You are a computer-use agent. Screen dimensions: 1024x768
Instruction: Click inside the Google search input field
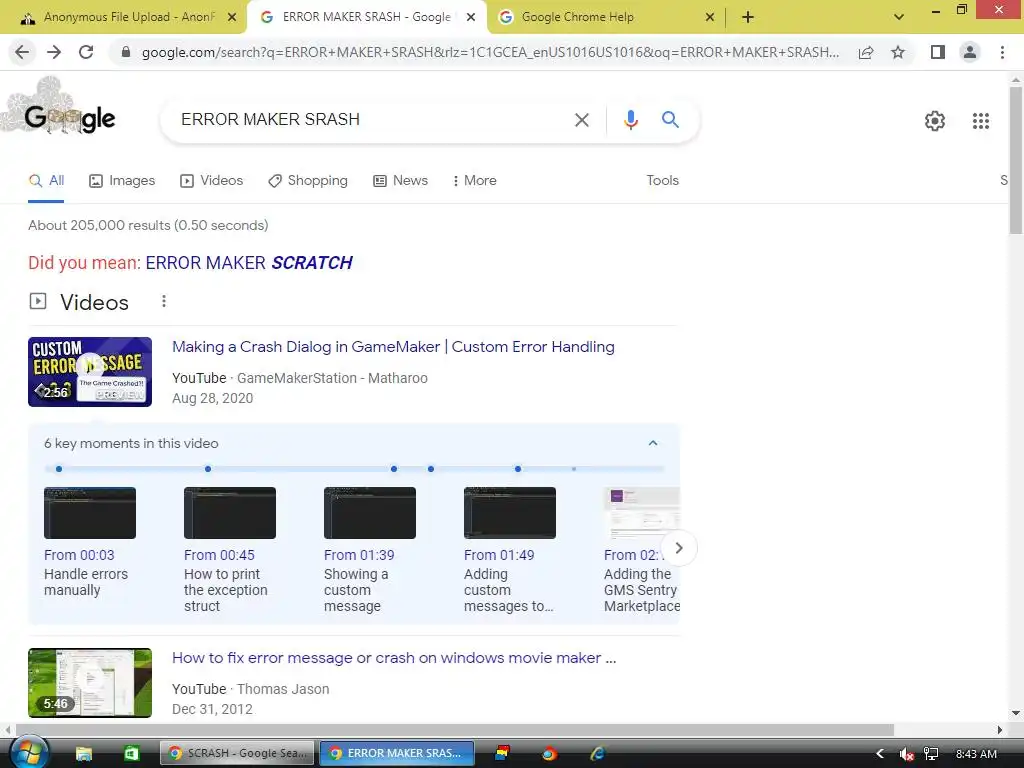pyautogui.click(x=369, y=120)
